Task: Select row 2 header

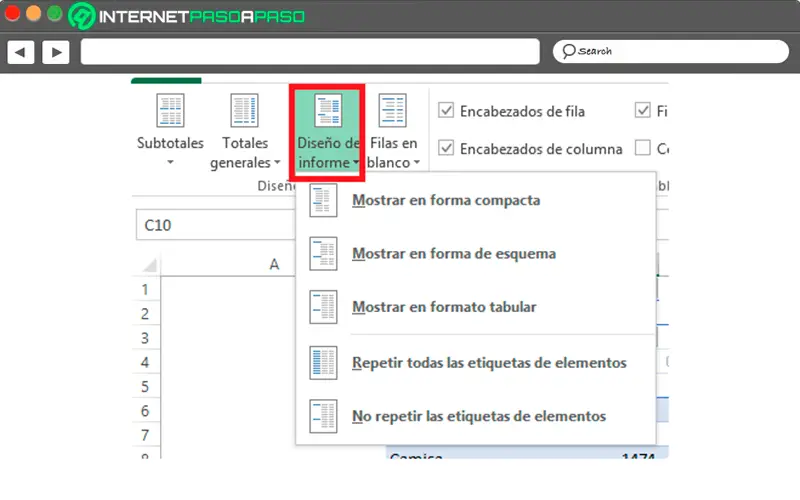Action: (x=145, y=314)
